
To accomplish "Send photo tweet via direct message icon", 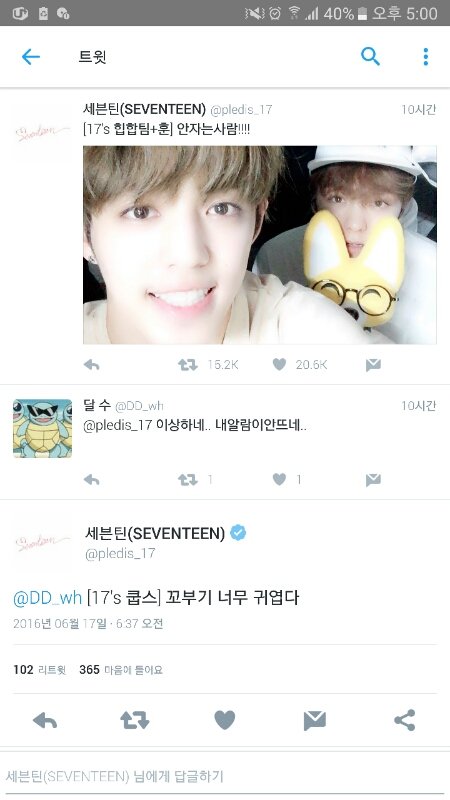I will click(x=373, y=365).
